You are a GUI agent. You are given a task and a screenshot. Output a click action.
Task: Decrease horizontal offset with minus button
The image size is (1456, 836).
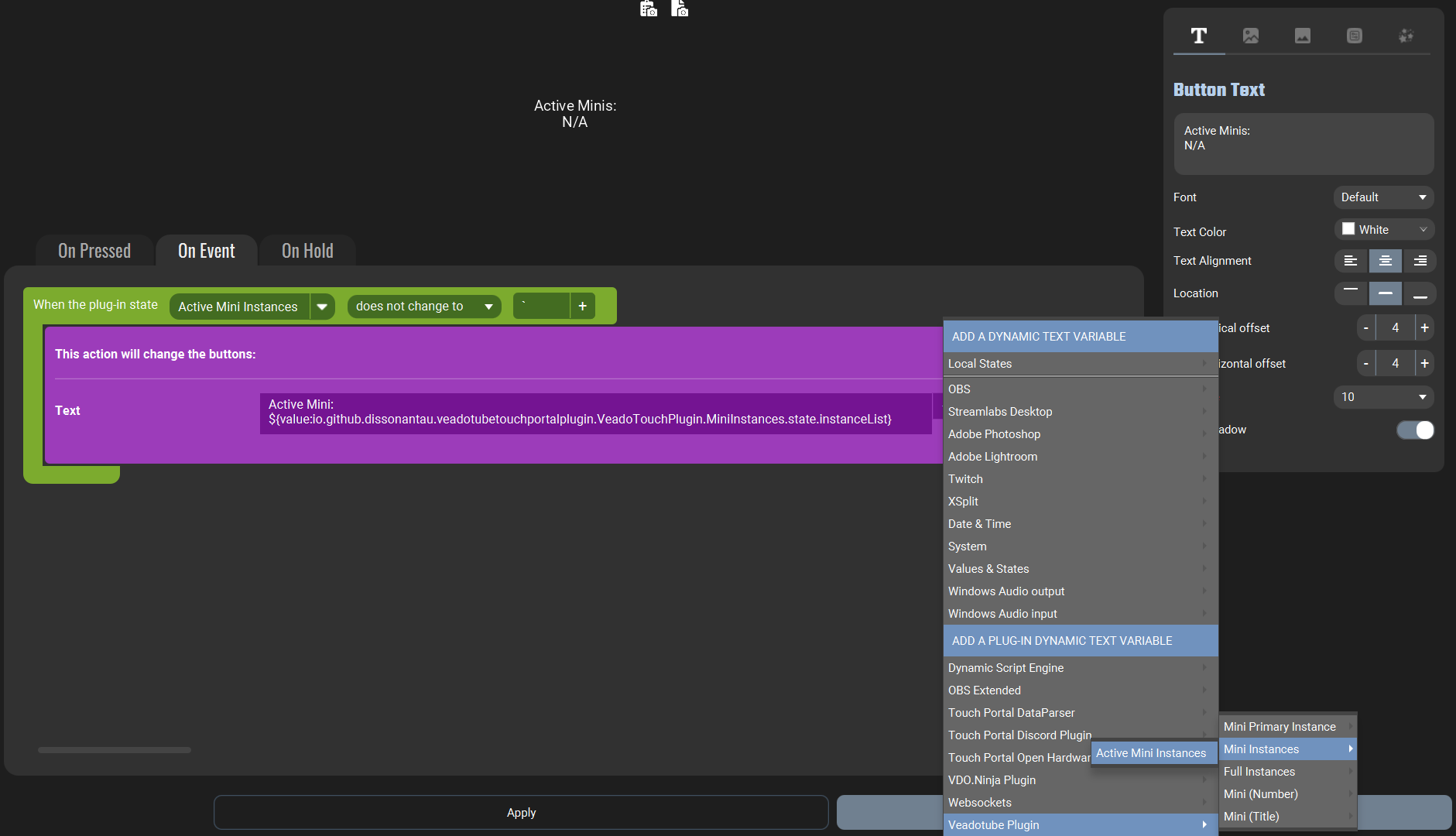[1366, 364]
